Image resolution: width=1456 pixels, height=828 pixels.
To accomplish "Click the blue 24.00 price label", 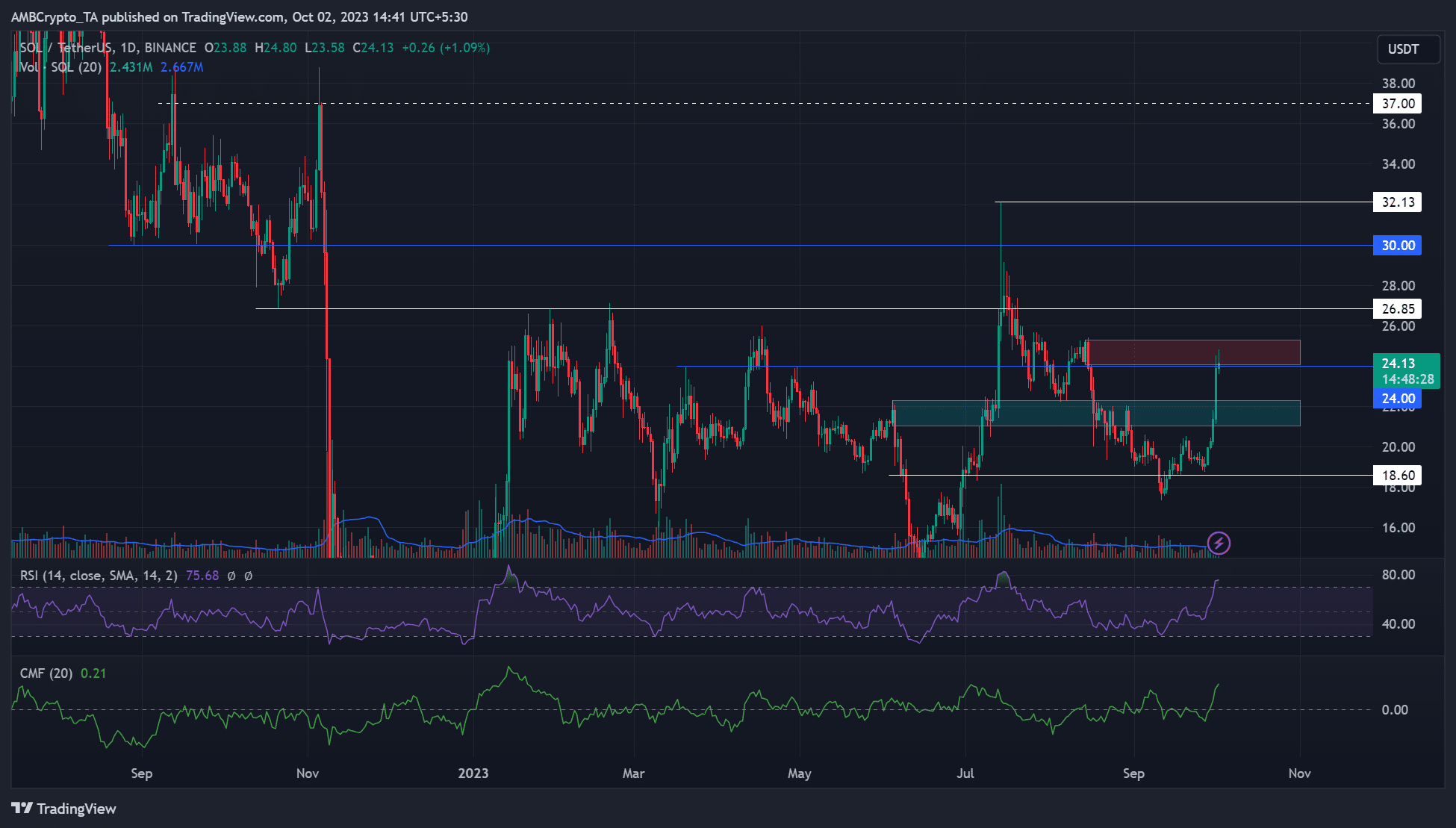I will [x=1397, y=399].
